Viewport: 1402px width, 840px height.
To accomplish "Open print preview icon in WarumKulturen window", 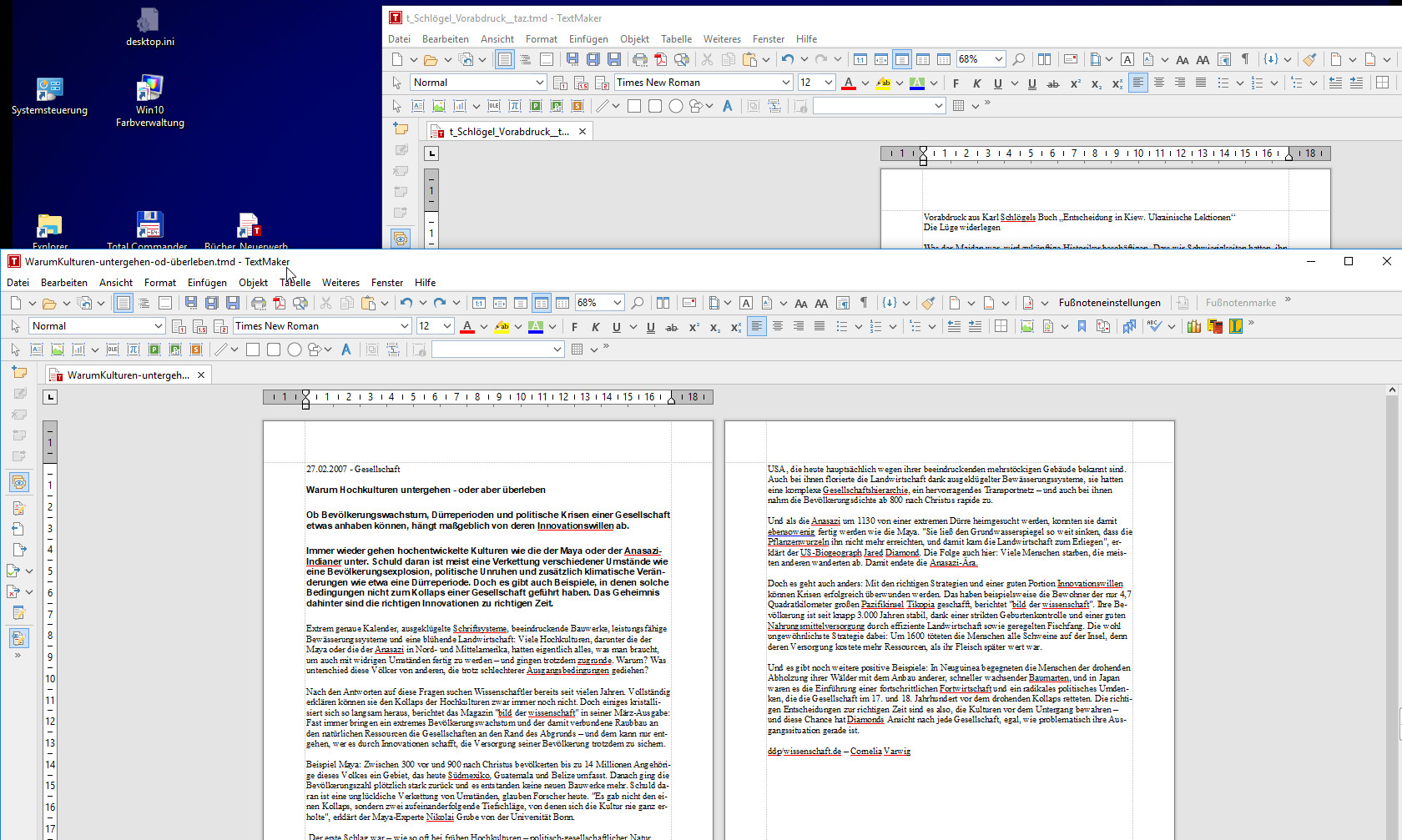I will click(300, 303).
